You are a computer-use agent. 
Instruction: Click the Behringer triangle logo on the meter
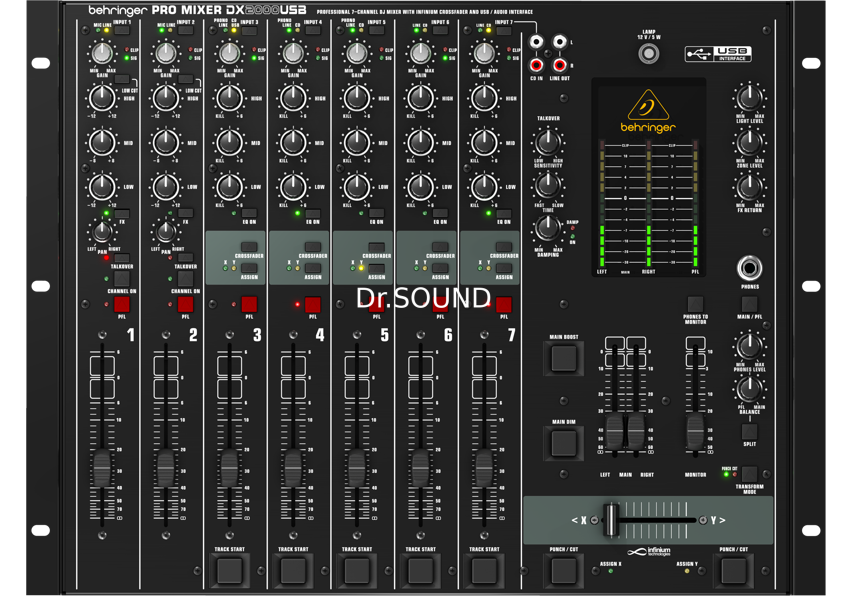click(648, 105)
